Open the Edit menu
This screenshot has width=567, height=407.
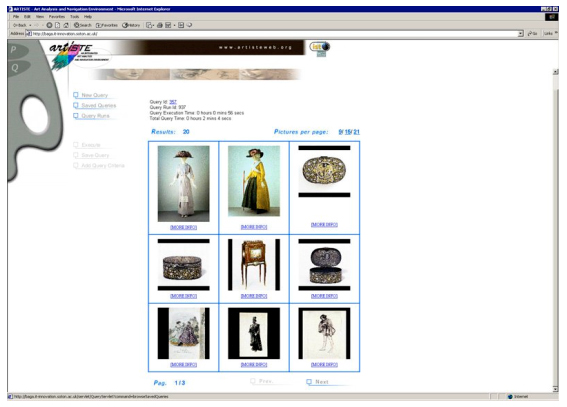27,17
